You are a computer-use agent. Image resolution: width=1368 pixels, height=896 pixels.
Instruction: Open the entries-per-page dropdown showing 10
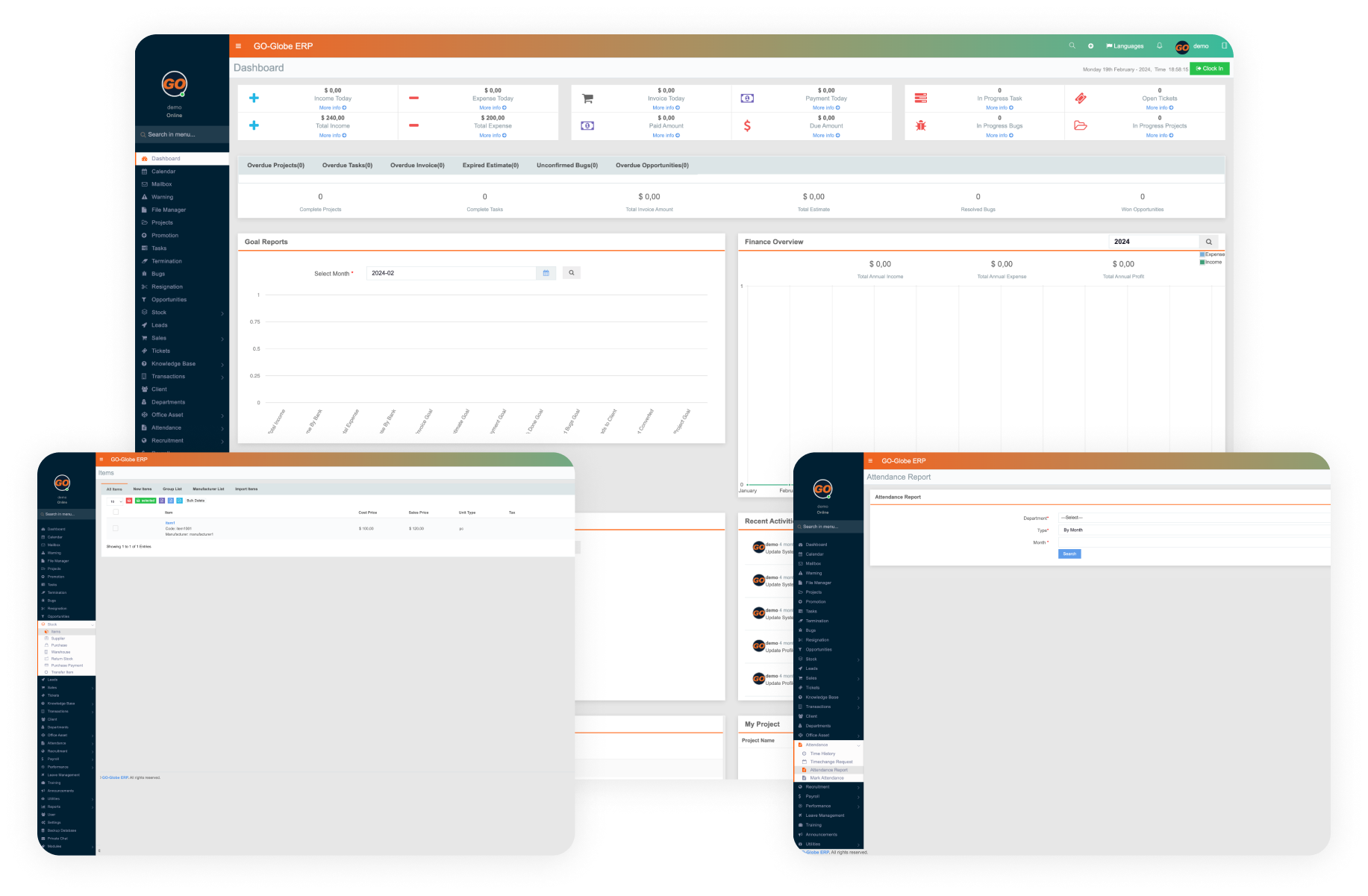point(115,501)
